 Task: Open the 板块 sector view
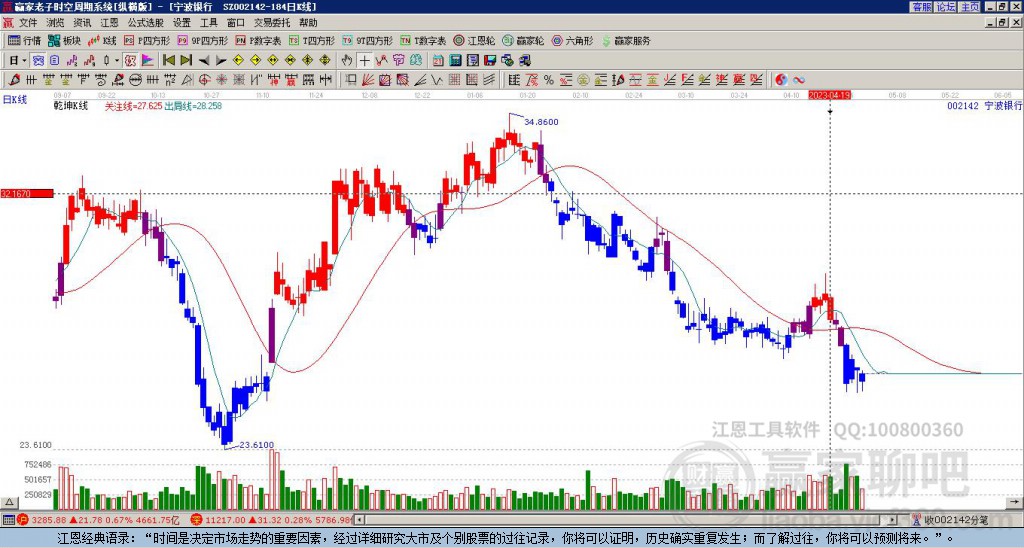pos(64,40)
